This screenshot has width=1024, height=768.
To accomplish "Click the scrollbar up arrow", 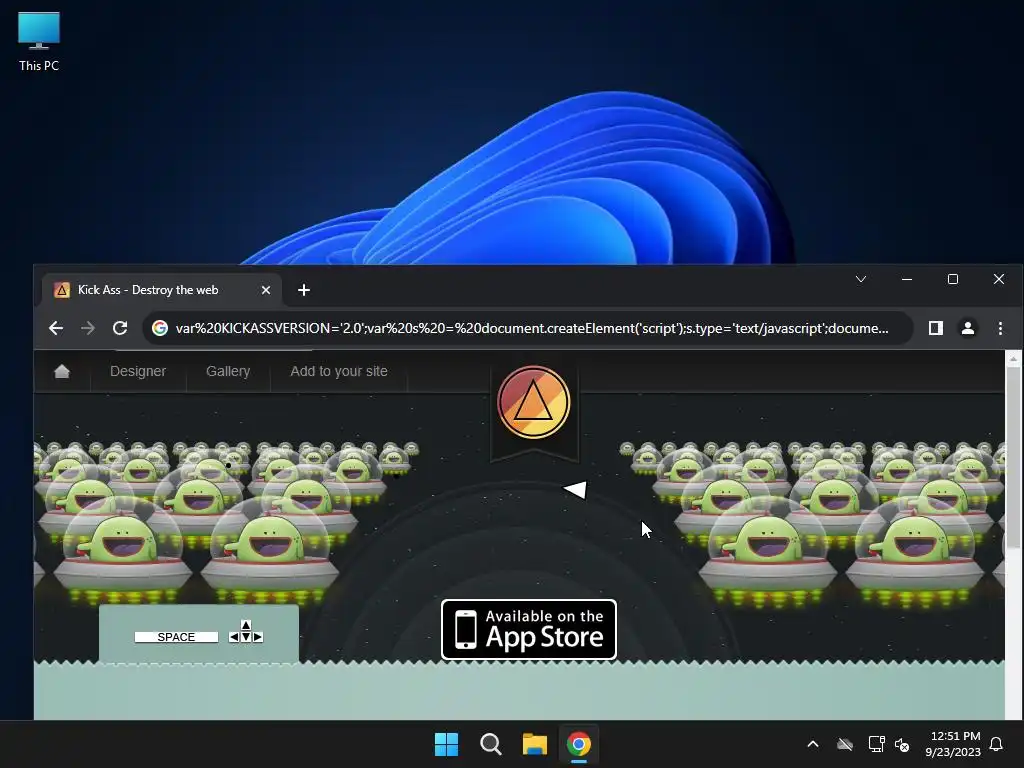I will pos(1013,359).
